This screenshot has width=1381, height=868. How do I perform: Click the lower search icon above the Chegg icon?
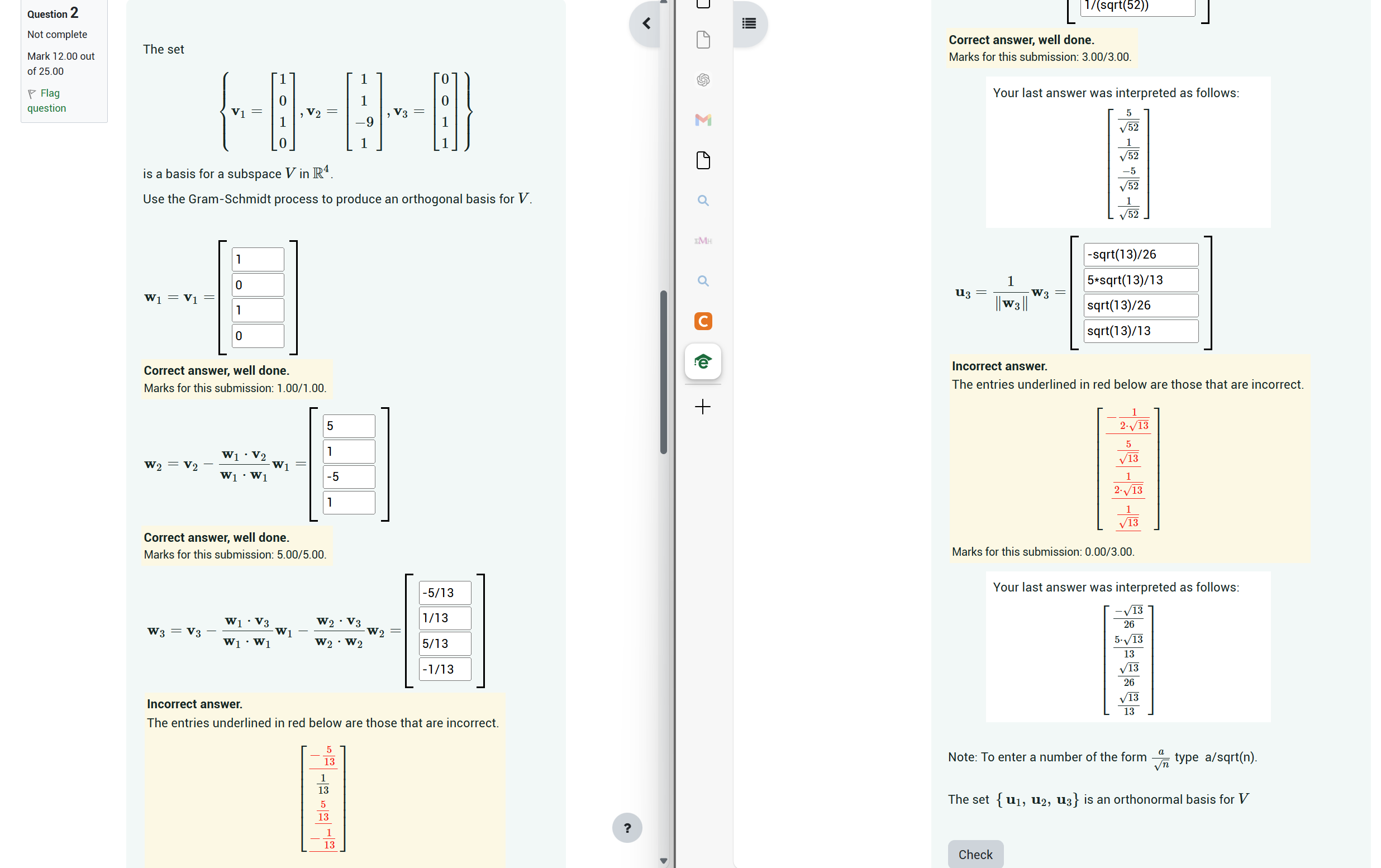(x=703, y=281)
